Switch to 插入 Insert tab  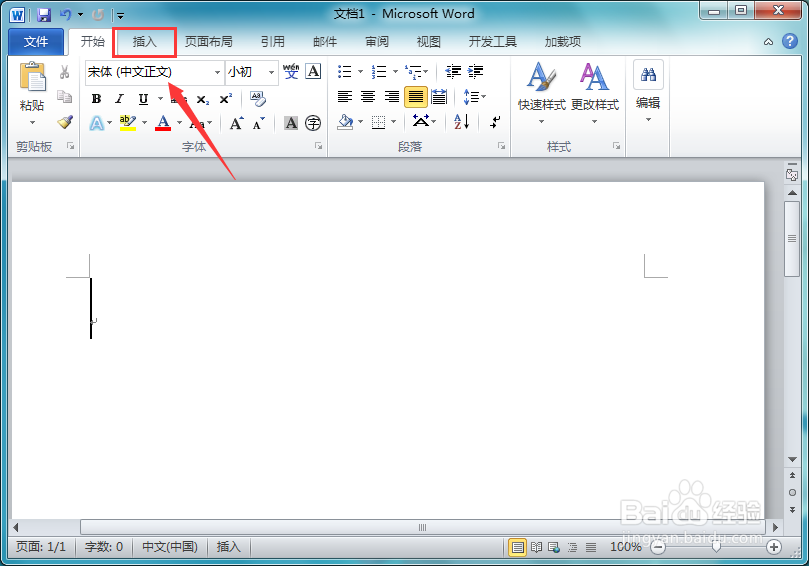point(144,41)
